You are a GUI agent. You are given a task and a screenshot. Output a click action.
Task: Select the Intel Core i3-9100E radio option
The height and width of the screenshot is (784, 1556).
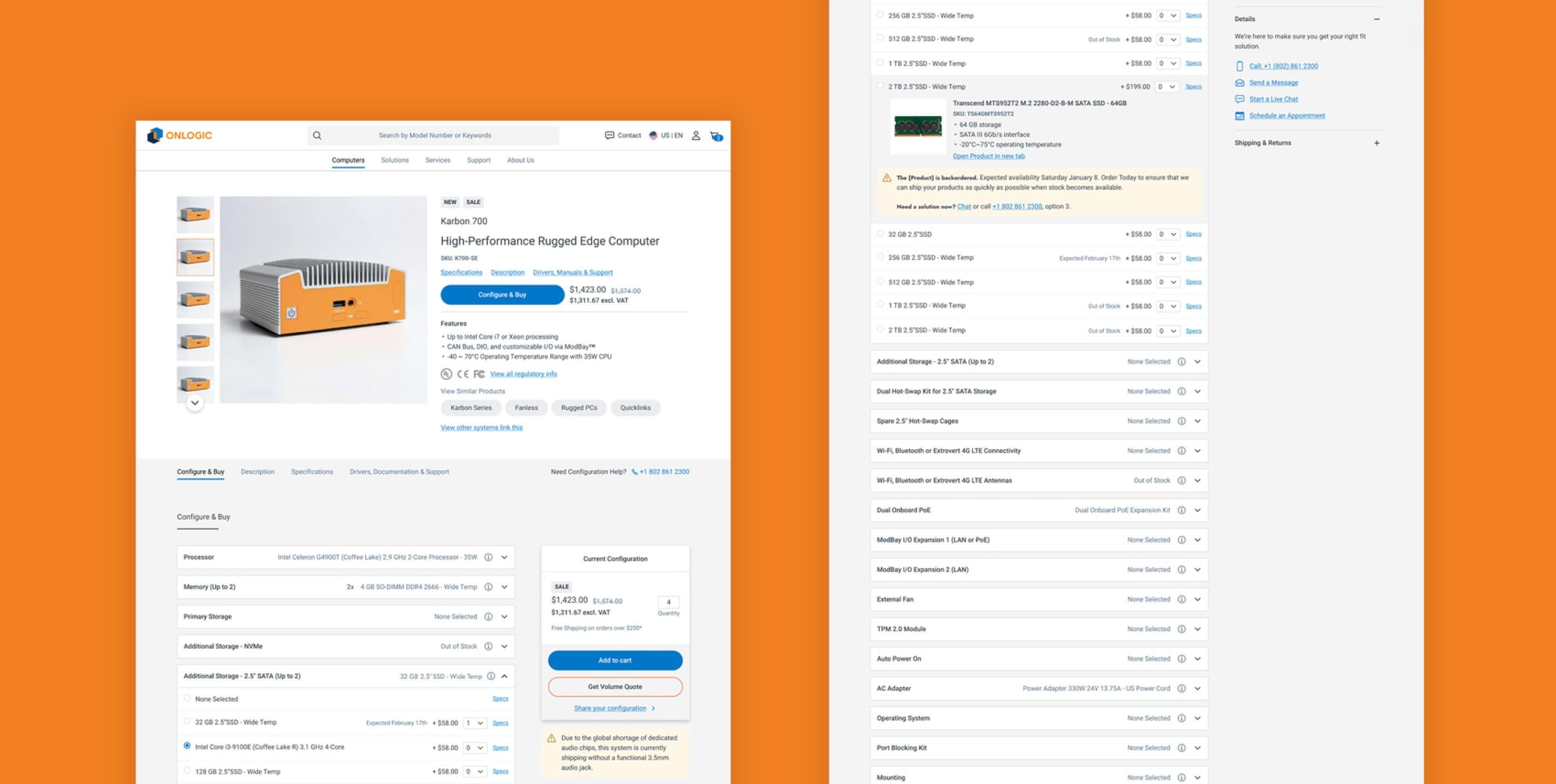pyautogui.click(x=186, y=747)
